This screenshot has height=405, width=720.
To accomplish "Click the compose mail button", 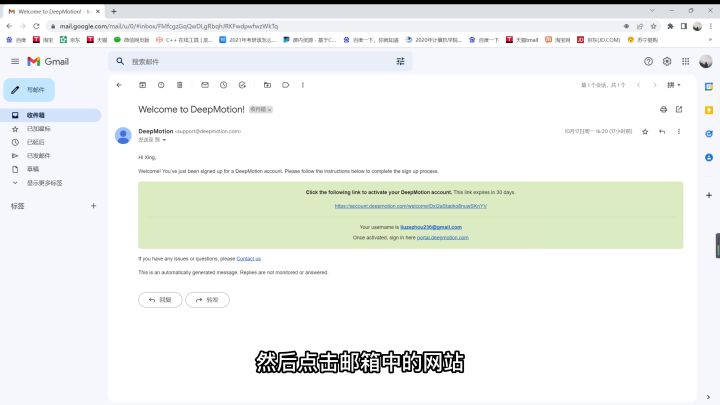I will 29,90.
